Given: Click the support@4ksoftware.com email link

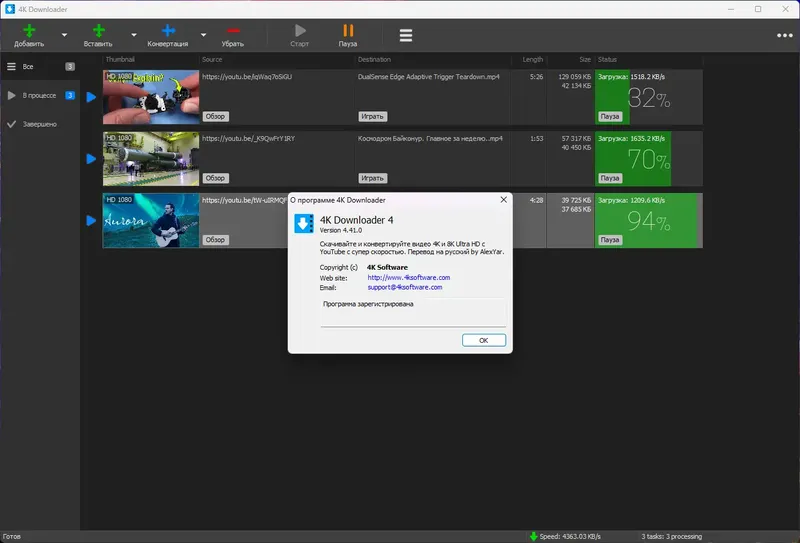Looking at the screenshot, I should [x=405, y=287].
